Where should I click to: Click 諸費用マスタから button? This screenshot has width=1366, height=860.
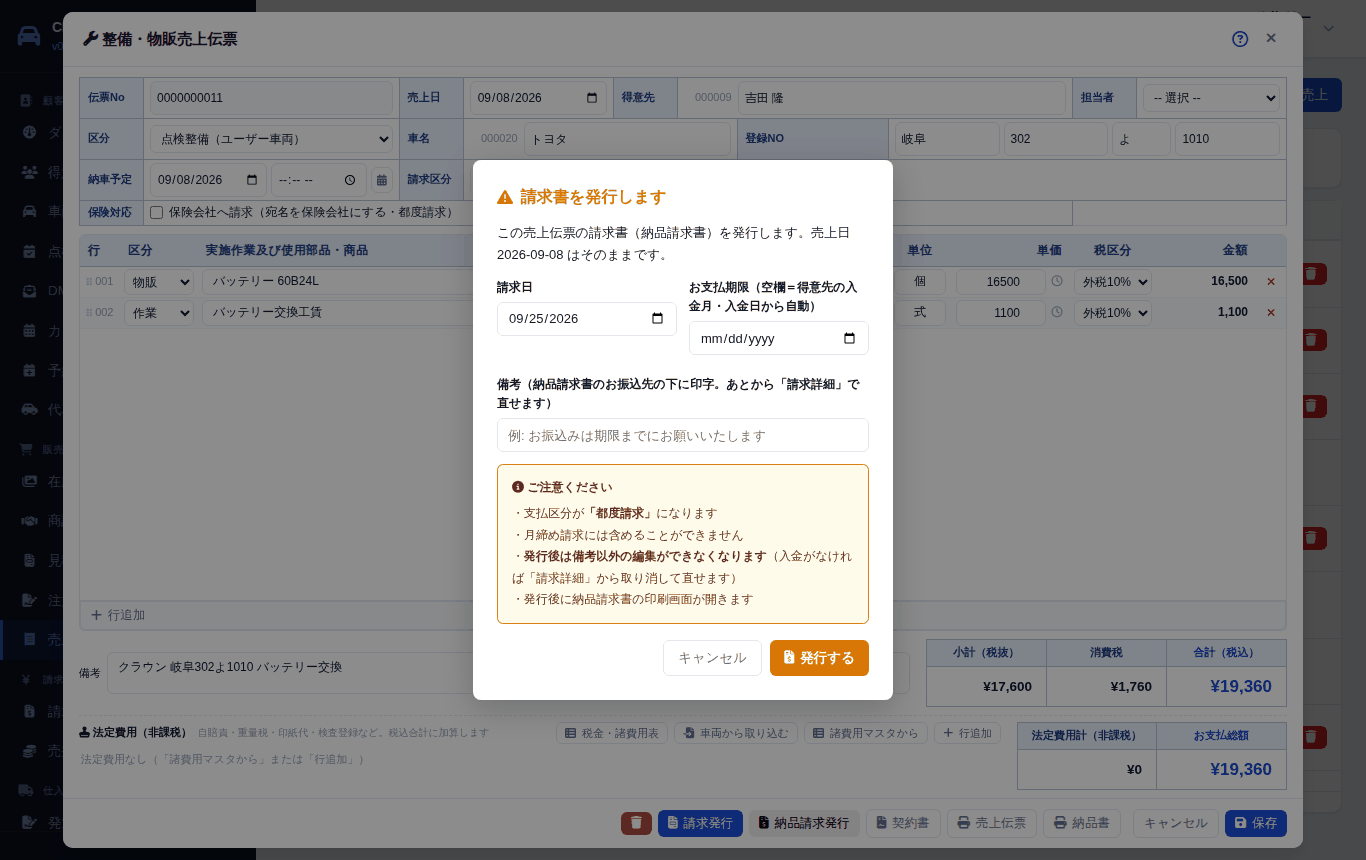[x=866, y=733]
